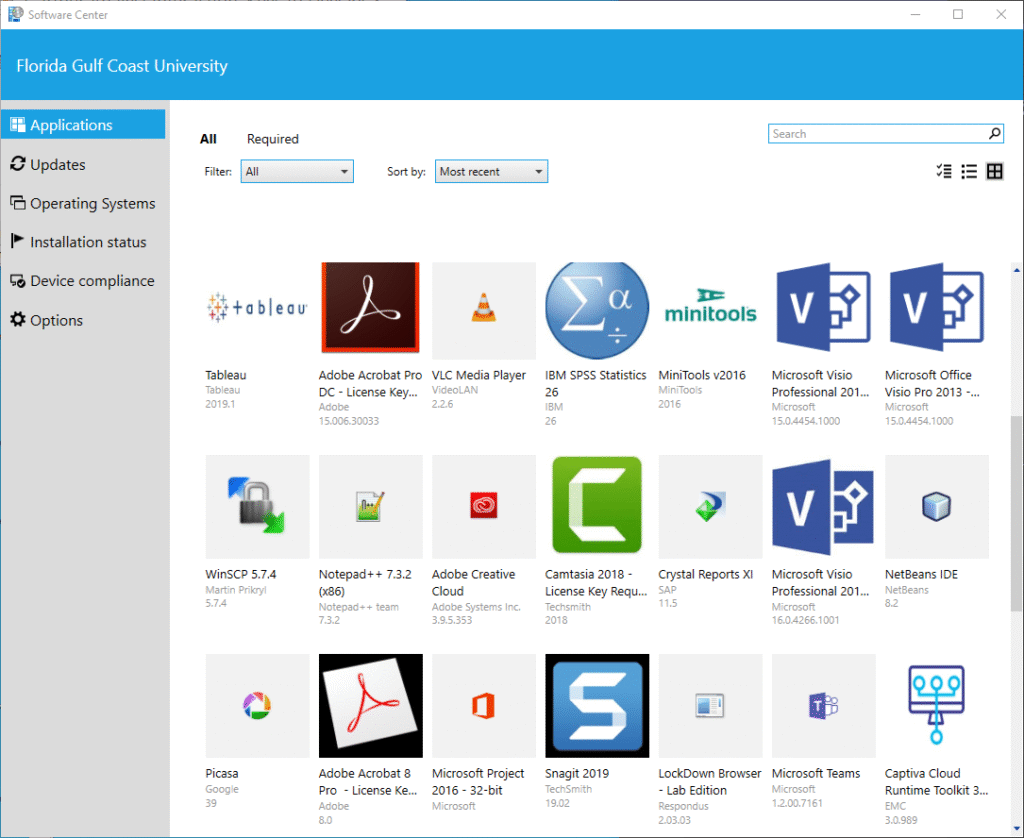Image resolution: width=1024 pixels, height=838 pixels.
Task: Click the Picasa application icon
Action: click(x=257, y=705)
